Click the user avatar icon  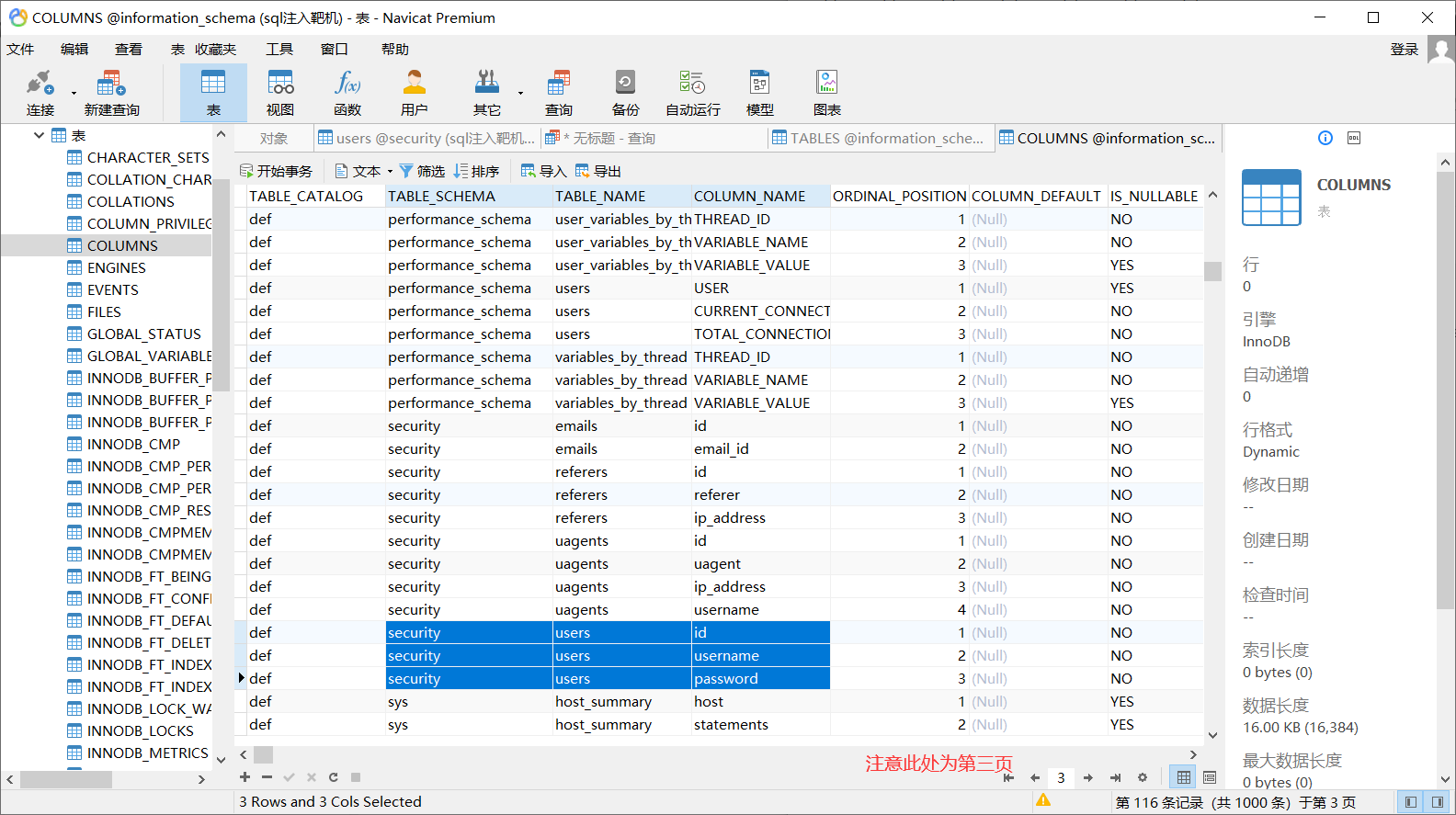(1441, 49)
